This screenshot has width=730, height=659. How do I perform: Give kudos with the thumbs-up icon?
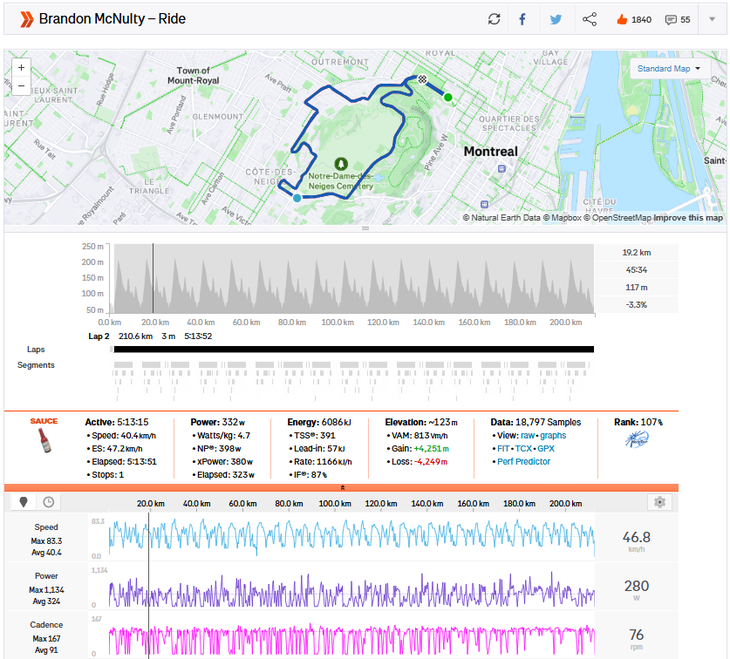click(x=622, y=19)
